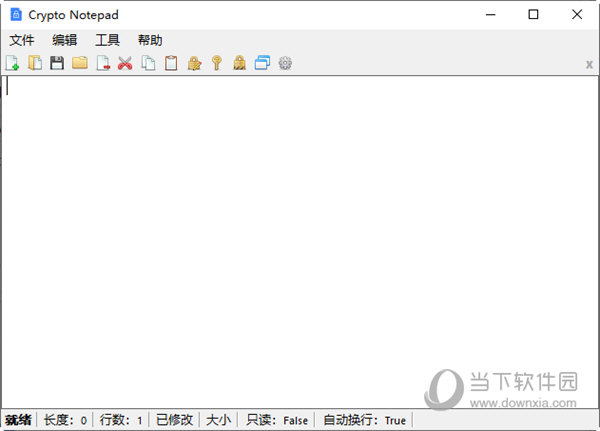The width and height of the screenshot is (600, 431).
Task: Minimize the Crypto Notepad window
Action: click(491, 15)
